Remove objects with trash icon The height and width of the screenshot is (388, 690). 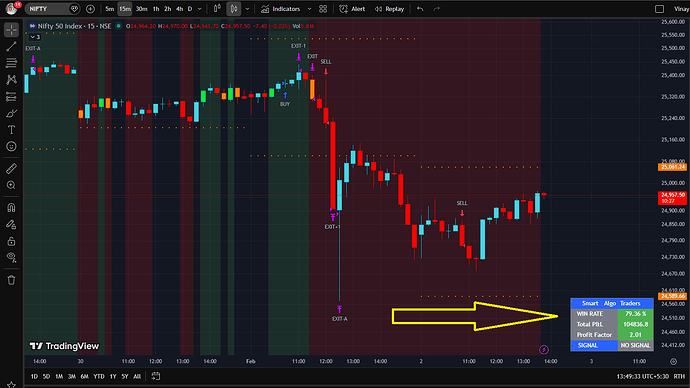11,280
